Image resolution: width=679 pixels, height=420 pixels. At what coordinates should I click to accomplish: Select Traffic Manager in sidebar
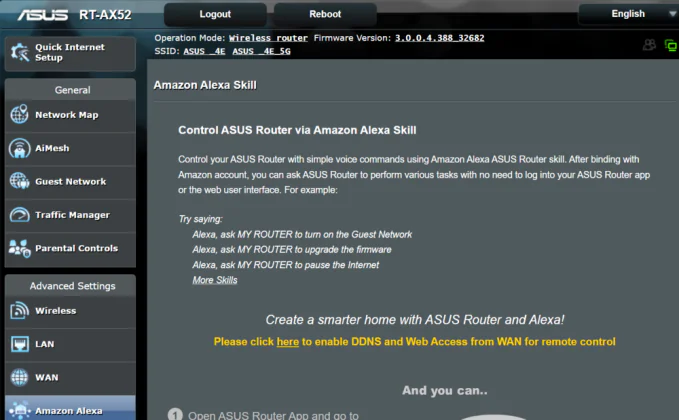(70, 215)
